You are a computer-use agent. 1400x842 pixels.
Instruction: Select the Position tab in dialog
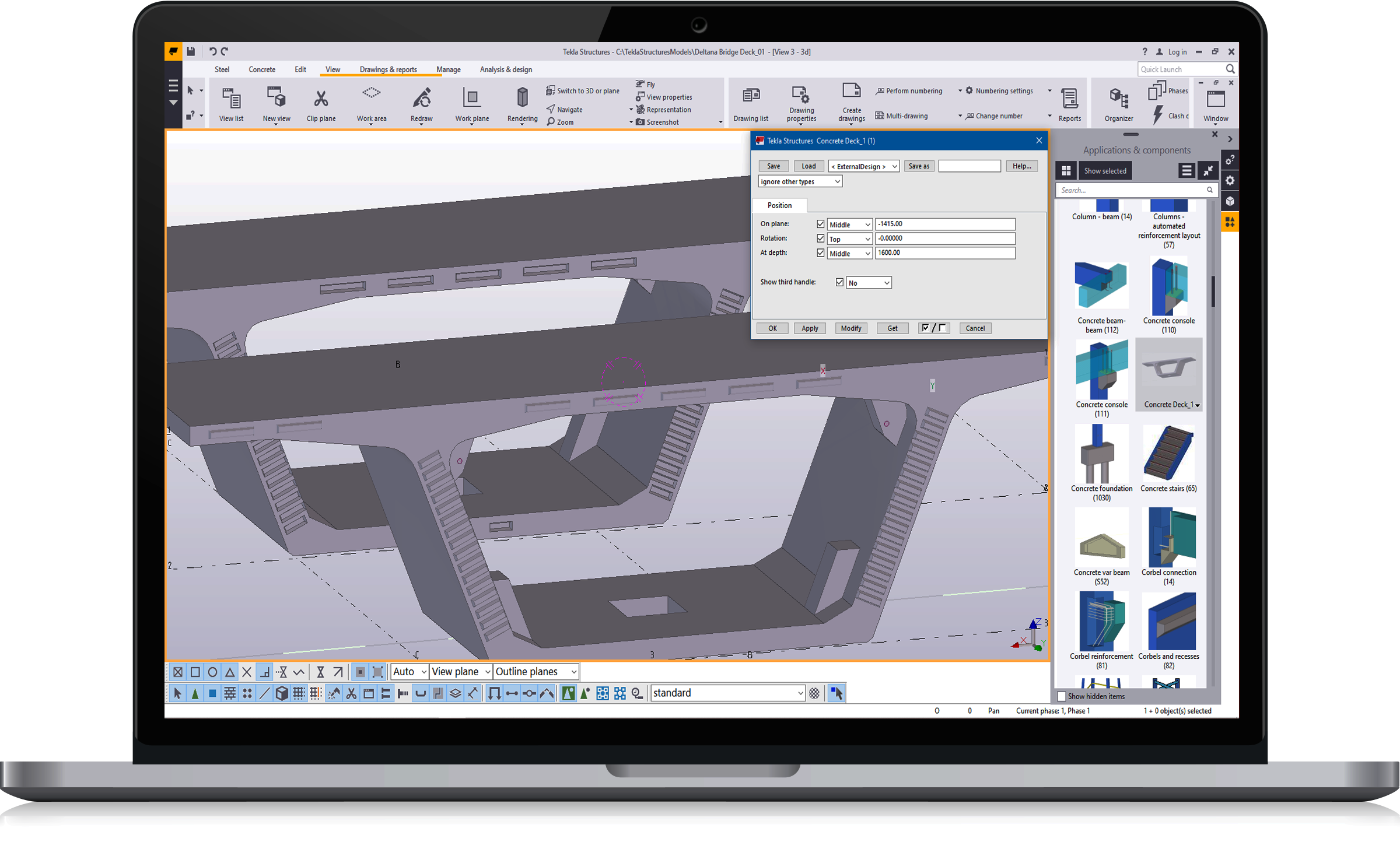click(x=779, y=205)
